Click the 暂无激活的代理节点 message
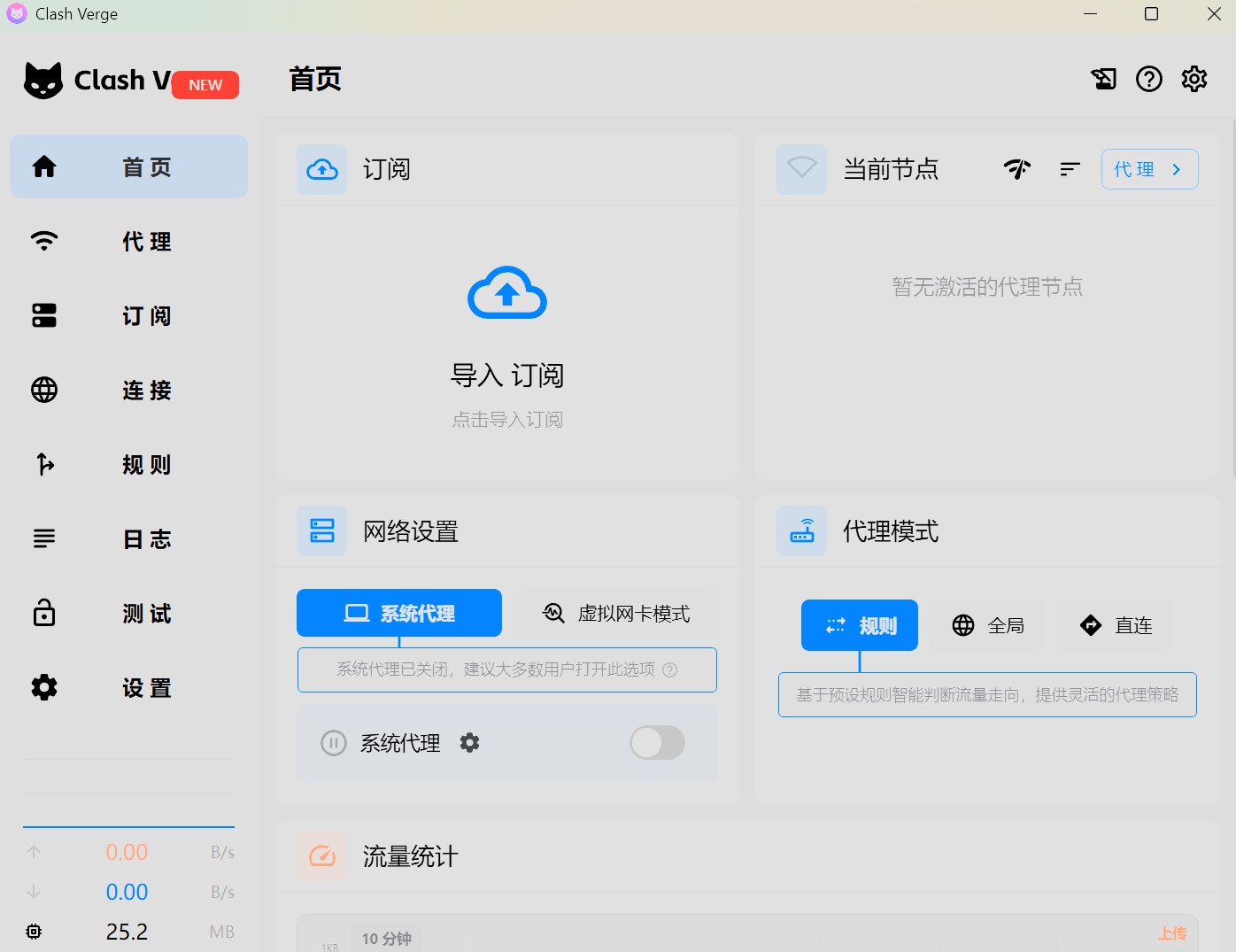Viewport: 1236px width, 952px height. (x=987, y=286)
